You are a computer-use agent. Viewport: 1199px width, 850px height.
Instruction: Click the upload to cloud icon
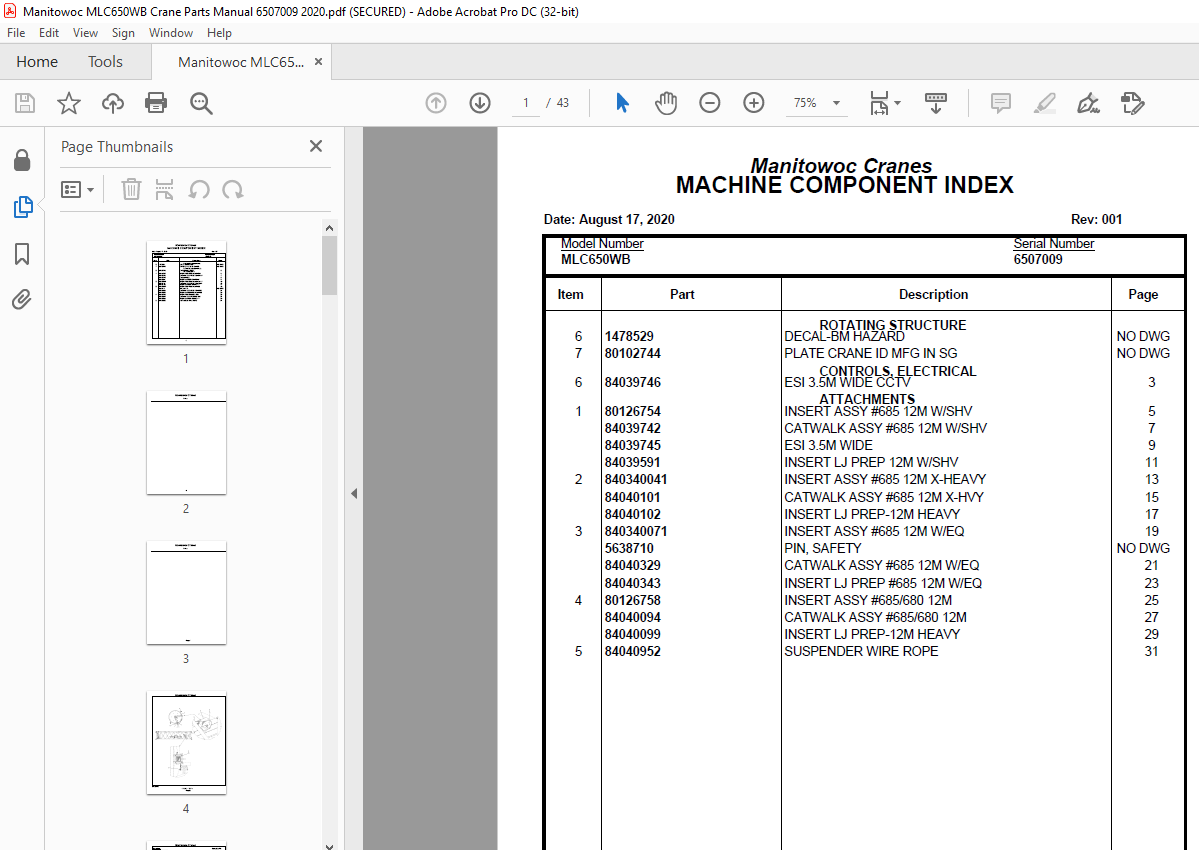pyautogui.click(x=112, y=103)
